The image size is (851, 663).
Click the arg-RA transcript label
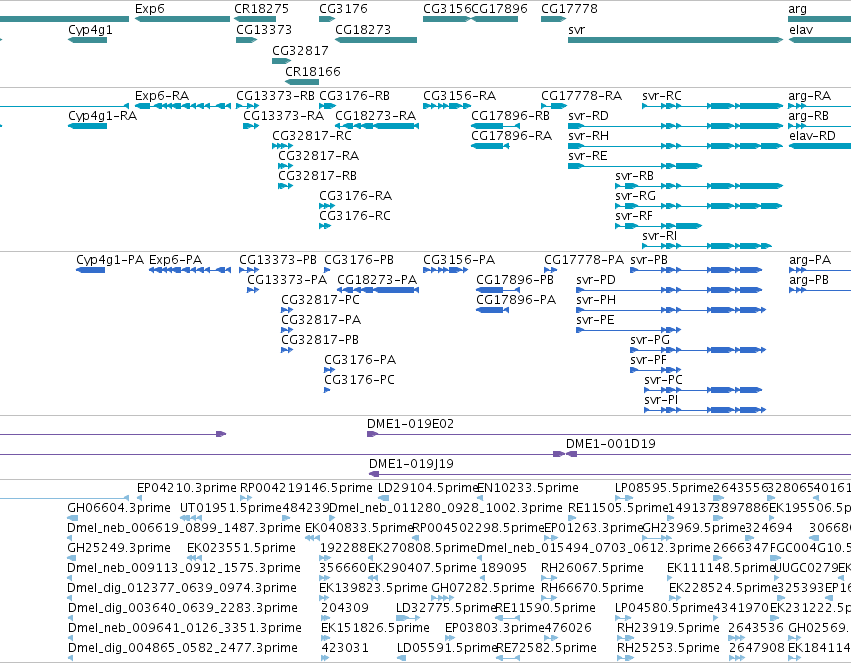coord(809,95)
